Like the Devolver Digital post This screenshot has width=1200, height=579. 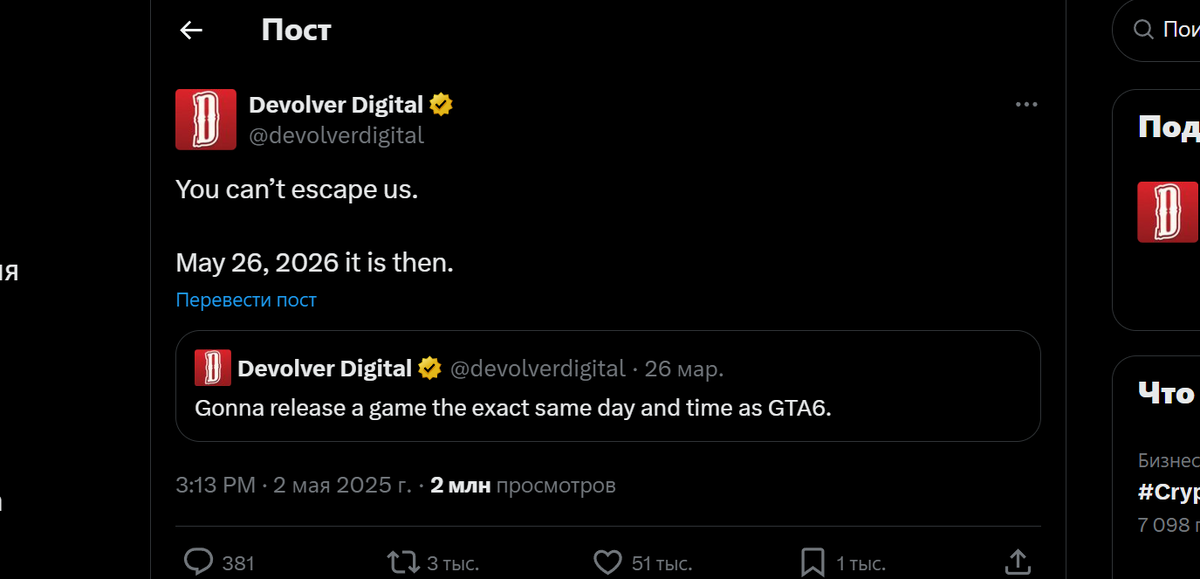(x=608, y=562)
